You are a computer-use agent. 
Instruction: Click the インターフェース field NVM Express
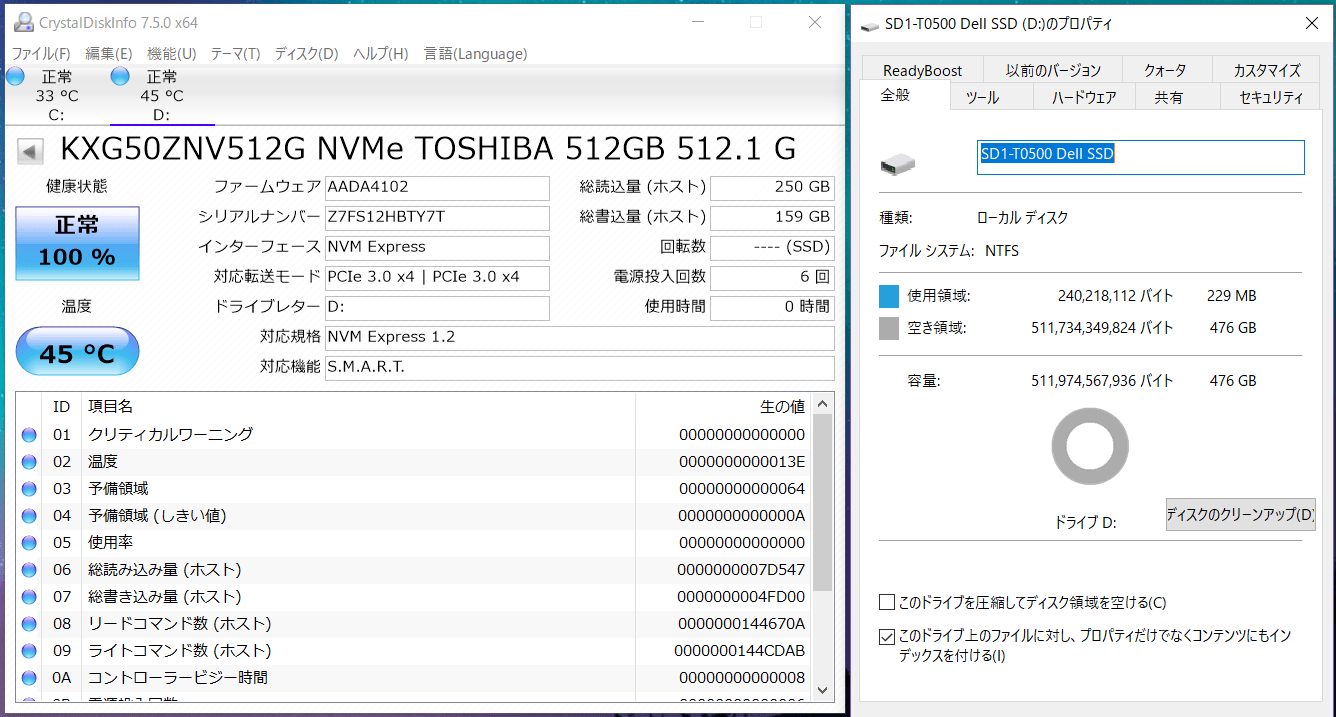coord(437,247)
